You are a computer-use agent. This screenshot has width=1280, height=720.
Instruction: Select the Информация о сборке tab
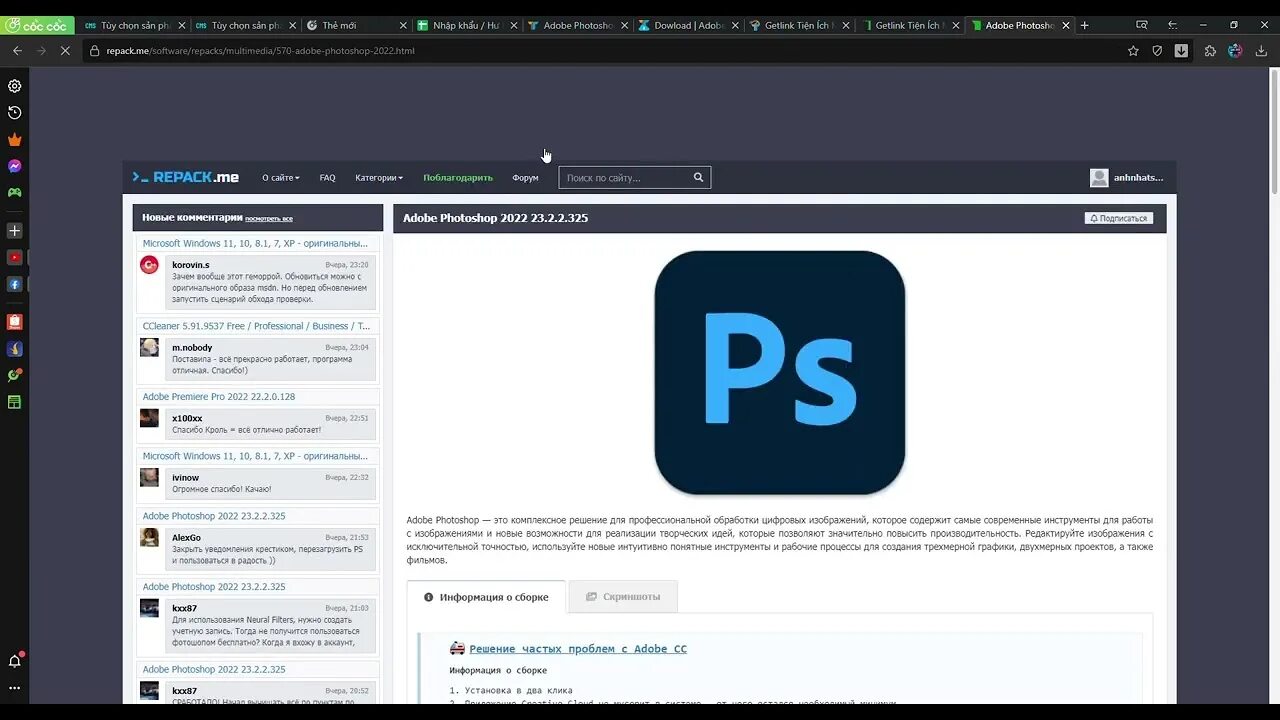tap(486, 597)
